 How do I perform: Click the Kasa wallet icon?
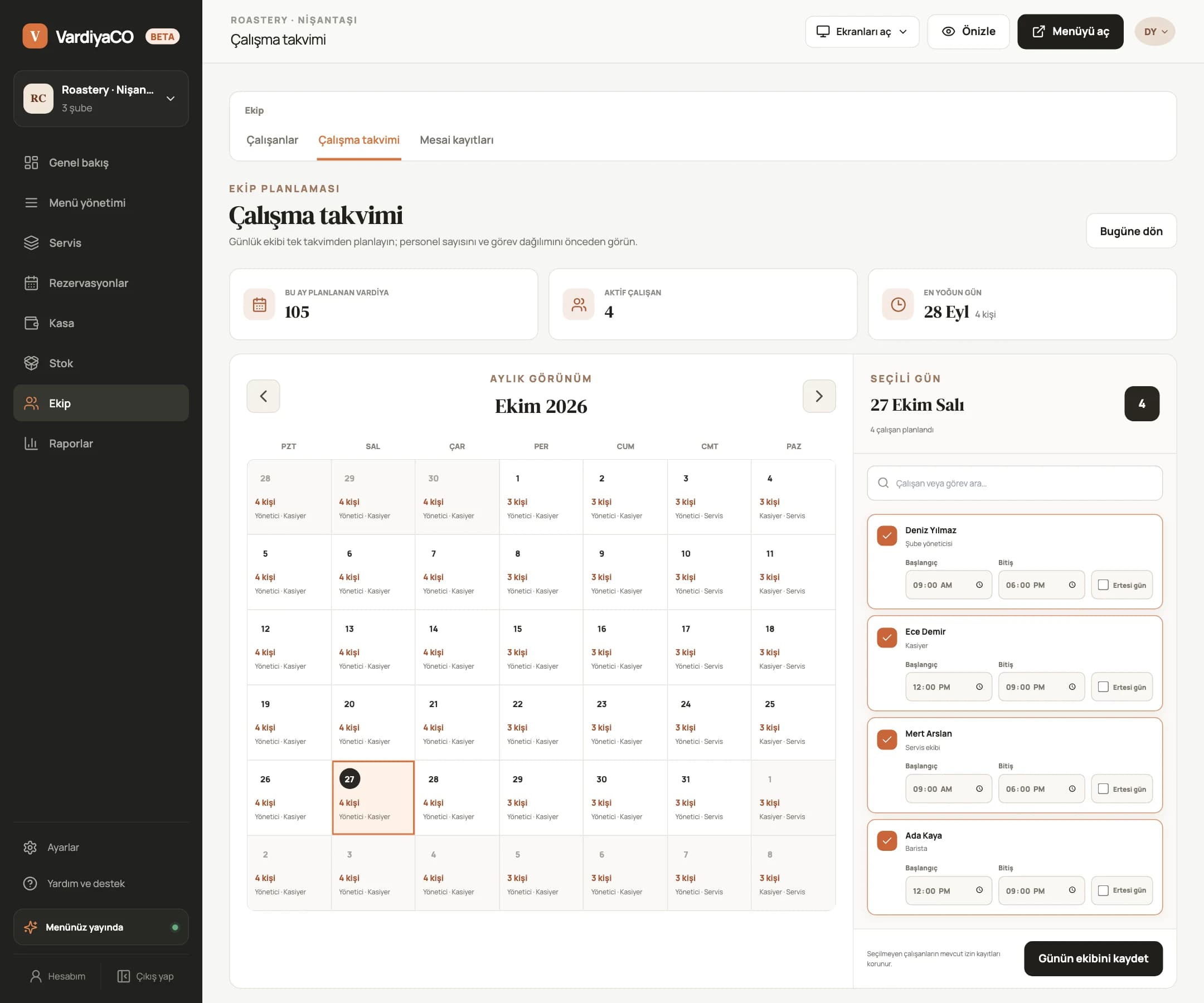click(x=31, y=323)
